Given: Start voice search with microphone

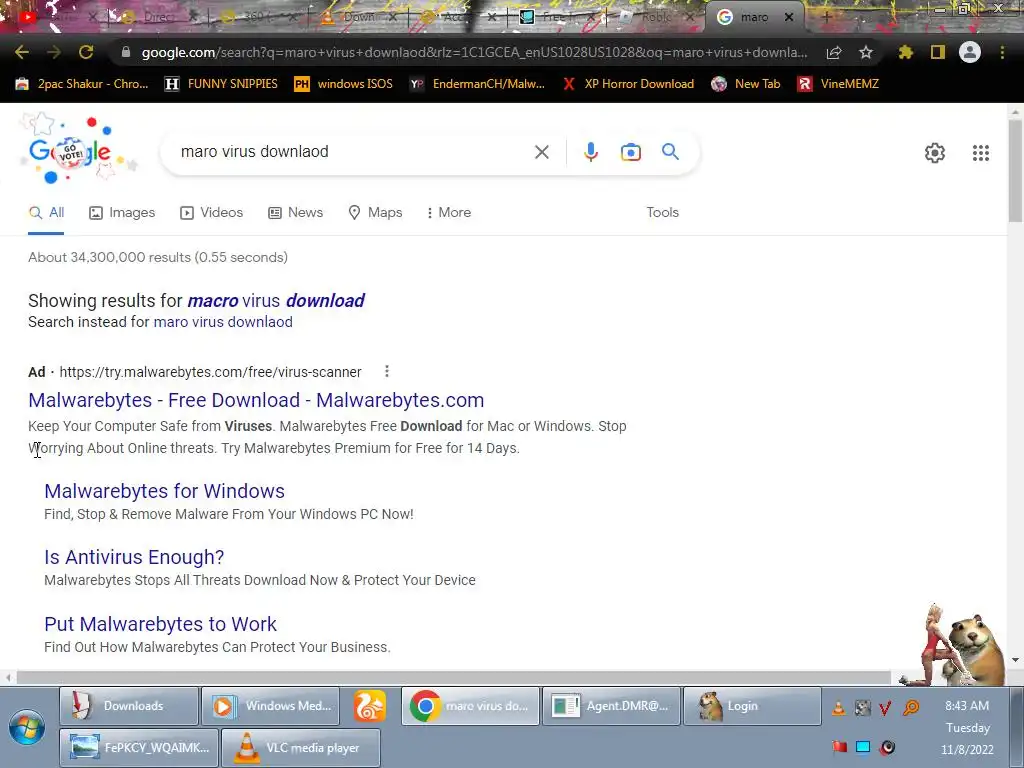Looking at the screenshot, I should tap(590, 152).
